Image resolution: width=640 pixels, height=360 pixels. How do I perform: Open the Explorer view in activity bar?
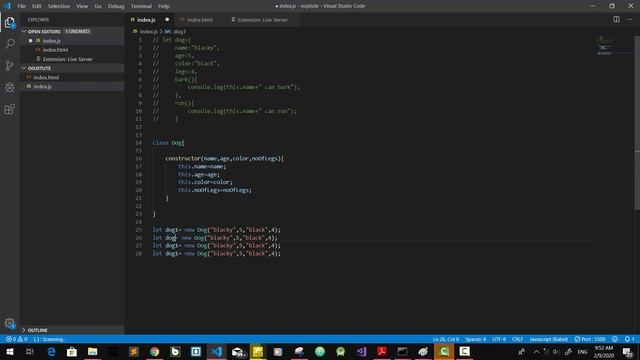pos(9,22)
